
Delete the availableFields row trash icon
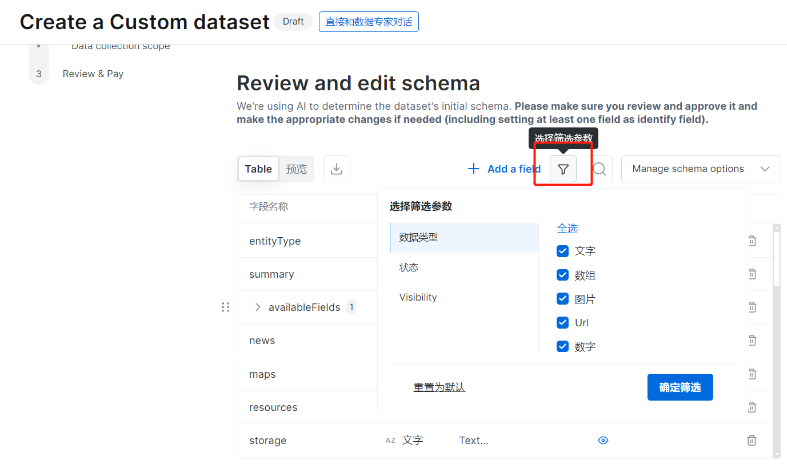[x=752, y=307]
